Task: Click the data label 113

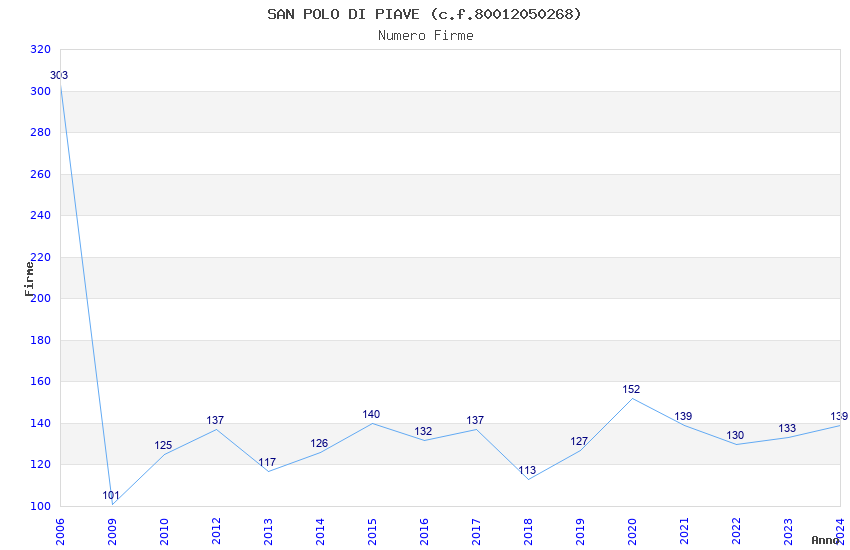Action: coord(527,470)
